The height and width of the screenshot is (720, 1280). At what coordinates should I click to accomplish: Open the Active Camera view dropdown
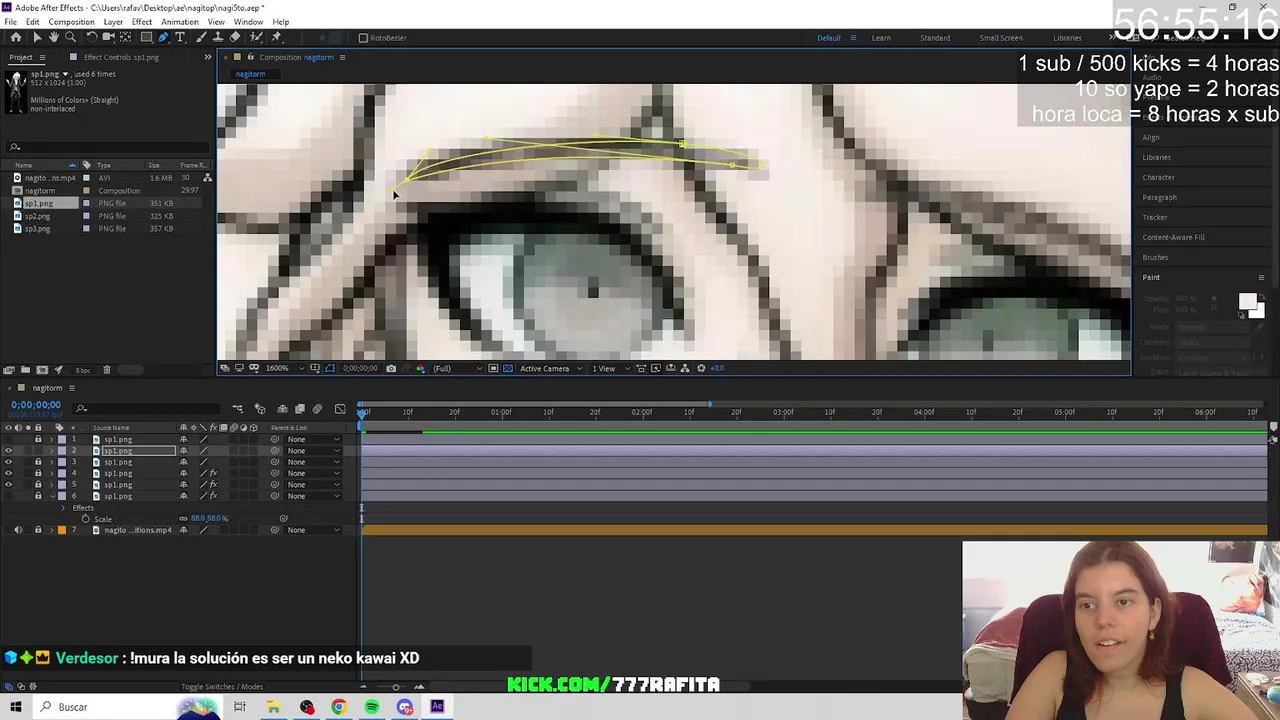point(550,368)
